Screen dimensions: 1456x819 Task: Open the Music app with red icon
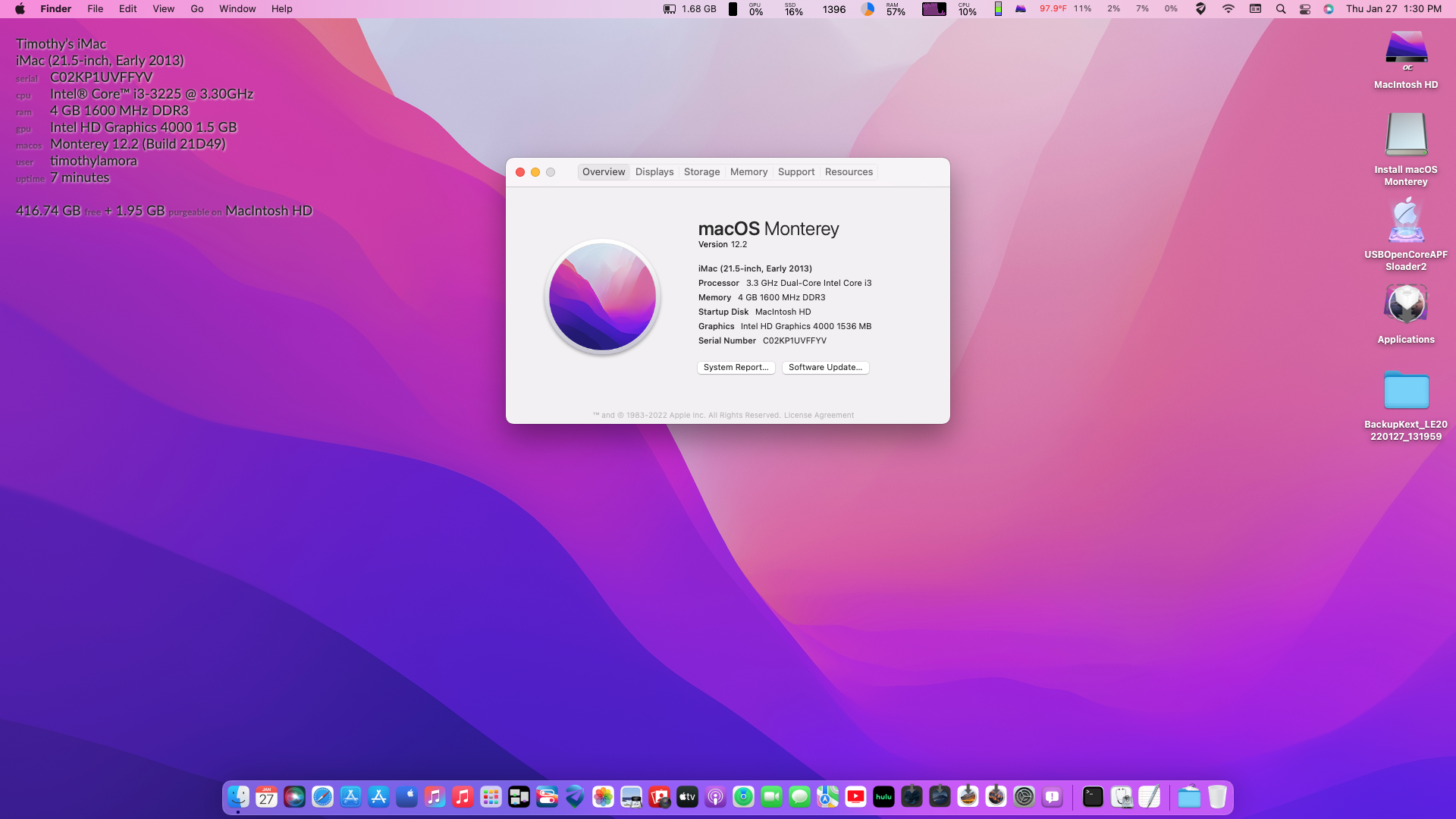[463, 796]
